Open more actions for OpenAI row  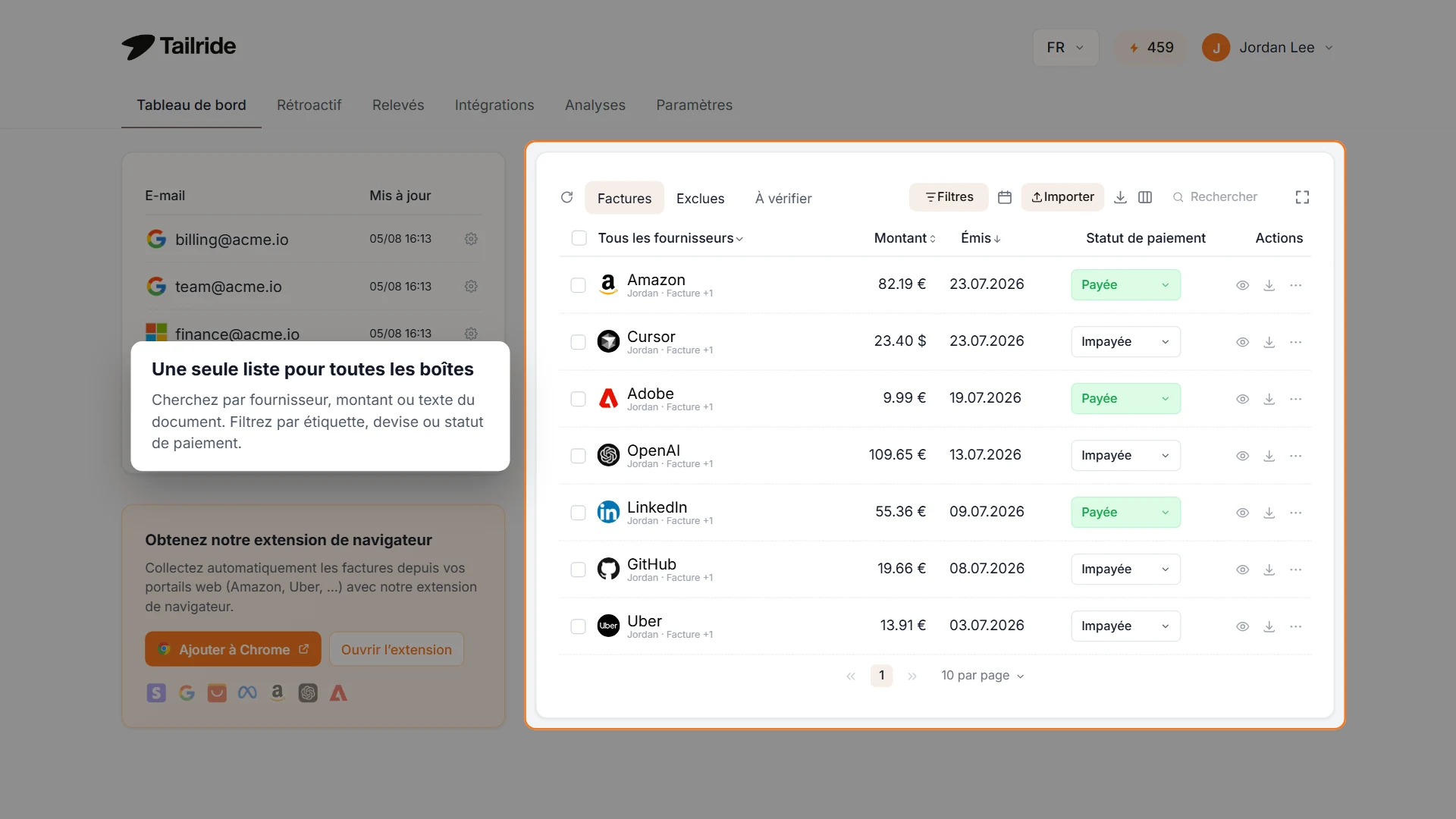pos(1295,456)
